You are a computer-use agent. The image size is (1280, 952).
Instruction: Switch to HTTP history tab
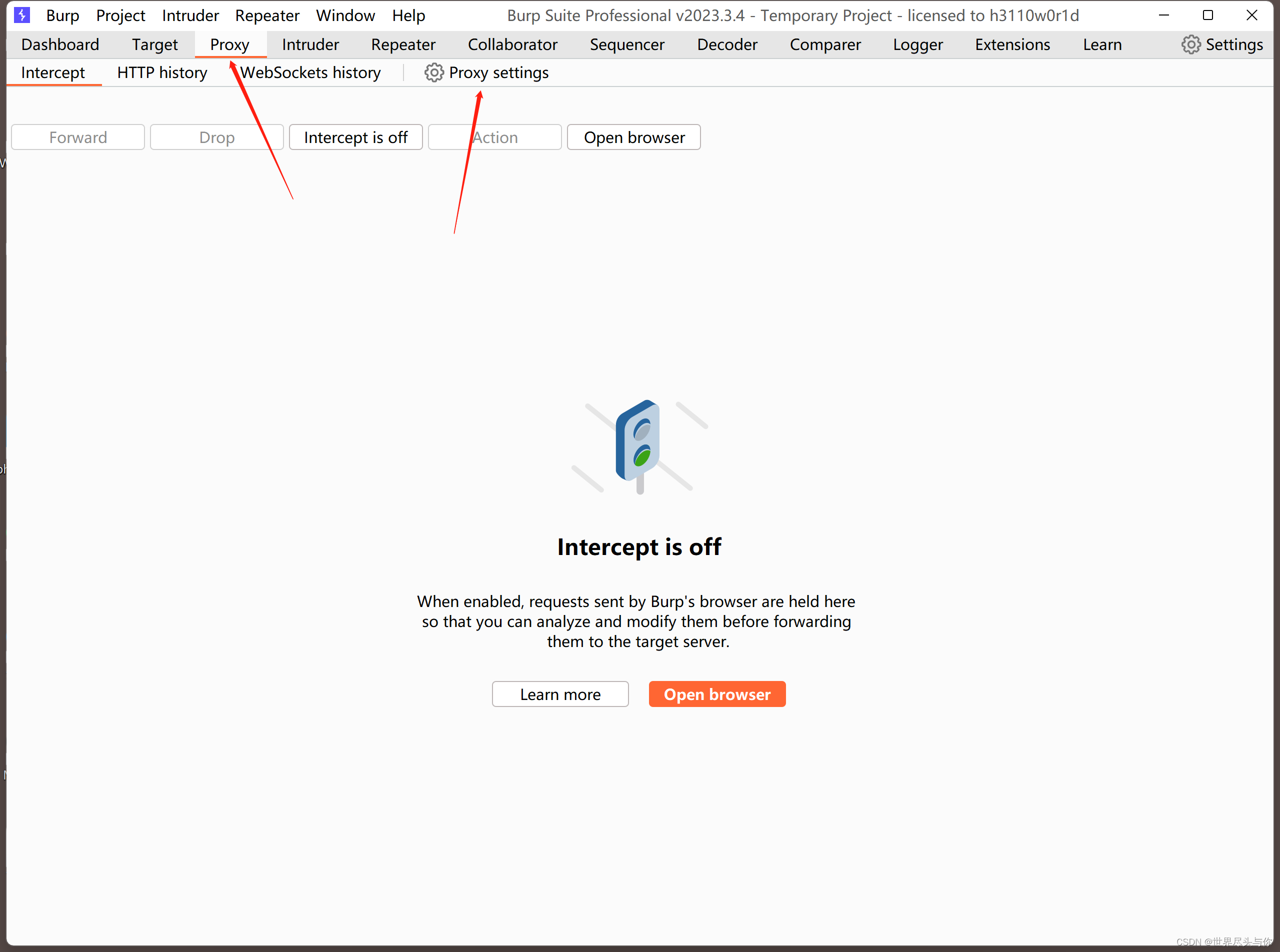[162, 71]
